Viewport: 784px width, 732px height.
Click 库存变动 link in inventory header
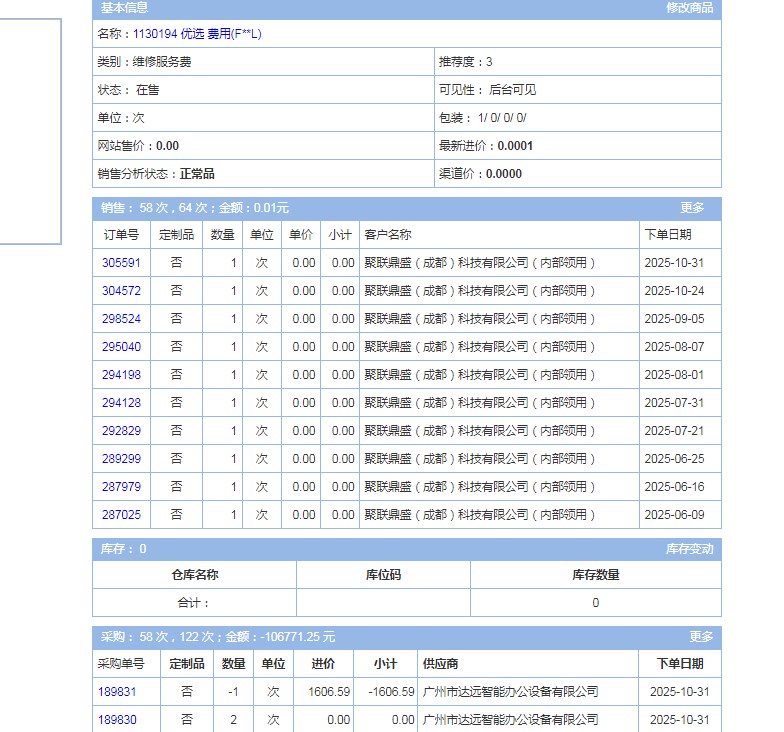click(x=689, y=549)
